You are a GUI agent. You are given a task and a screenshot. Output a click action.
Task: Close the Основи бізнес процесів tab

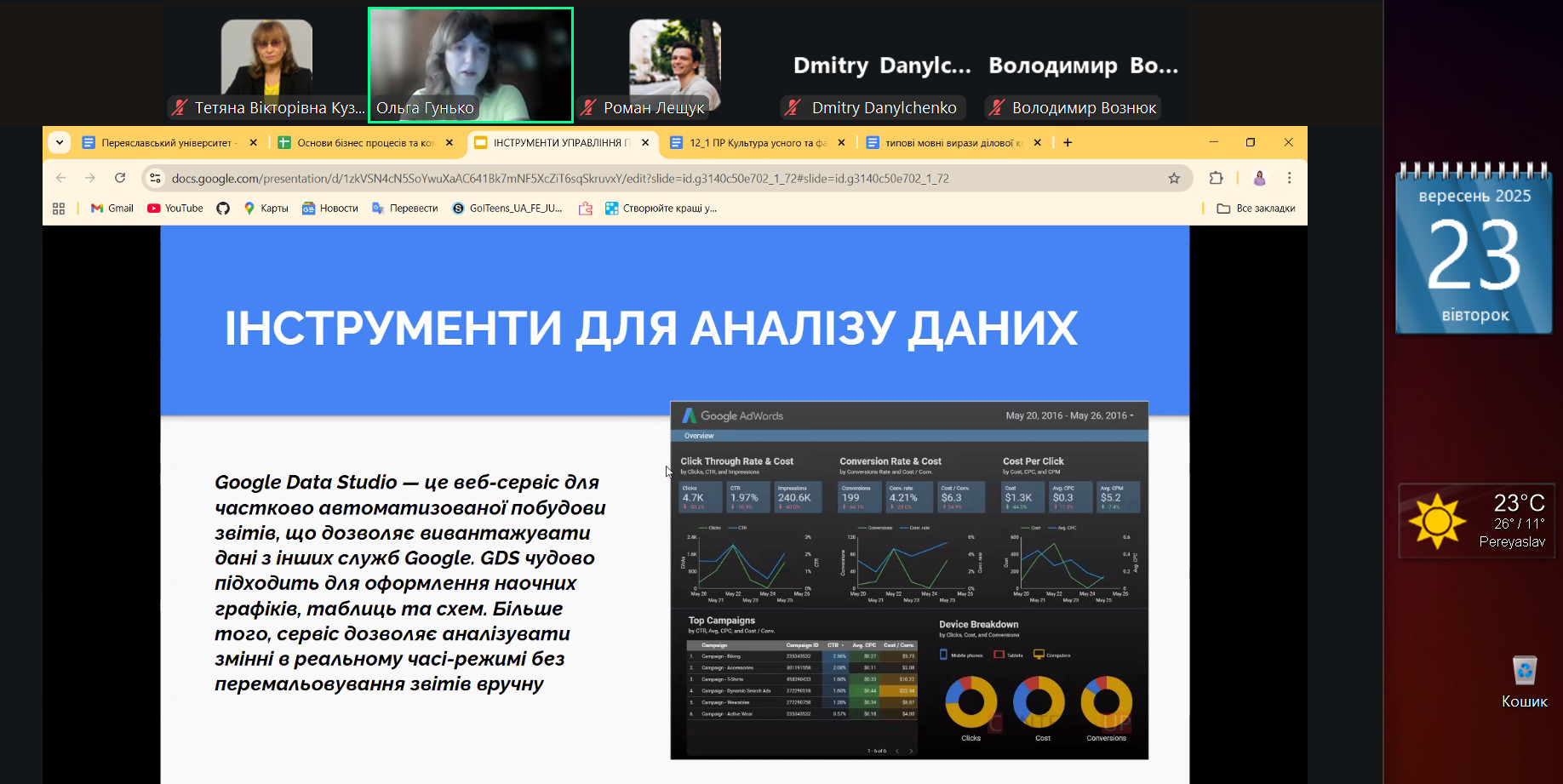click(x=449, y=143)
